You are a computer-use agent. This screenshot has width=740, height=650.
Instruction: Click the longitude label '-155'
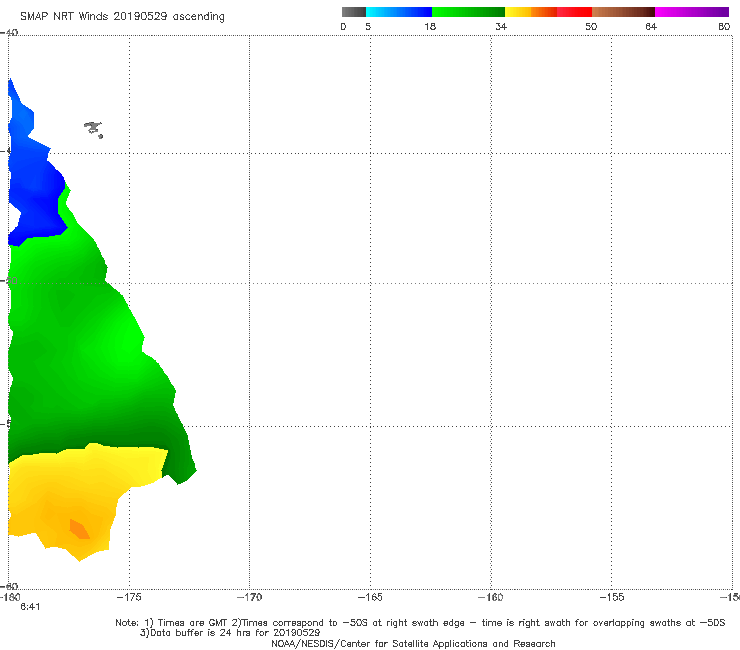(612, 597)
